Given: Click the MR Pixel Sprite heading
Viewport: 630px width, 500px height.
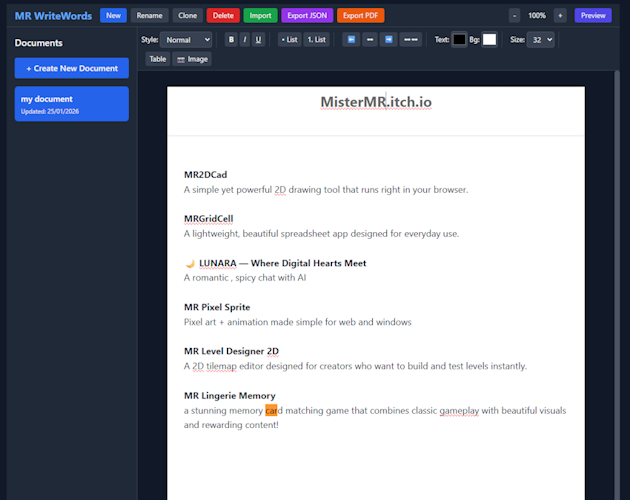Looking at the screenshot, I should coord(217,307).
